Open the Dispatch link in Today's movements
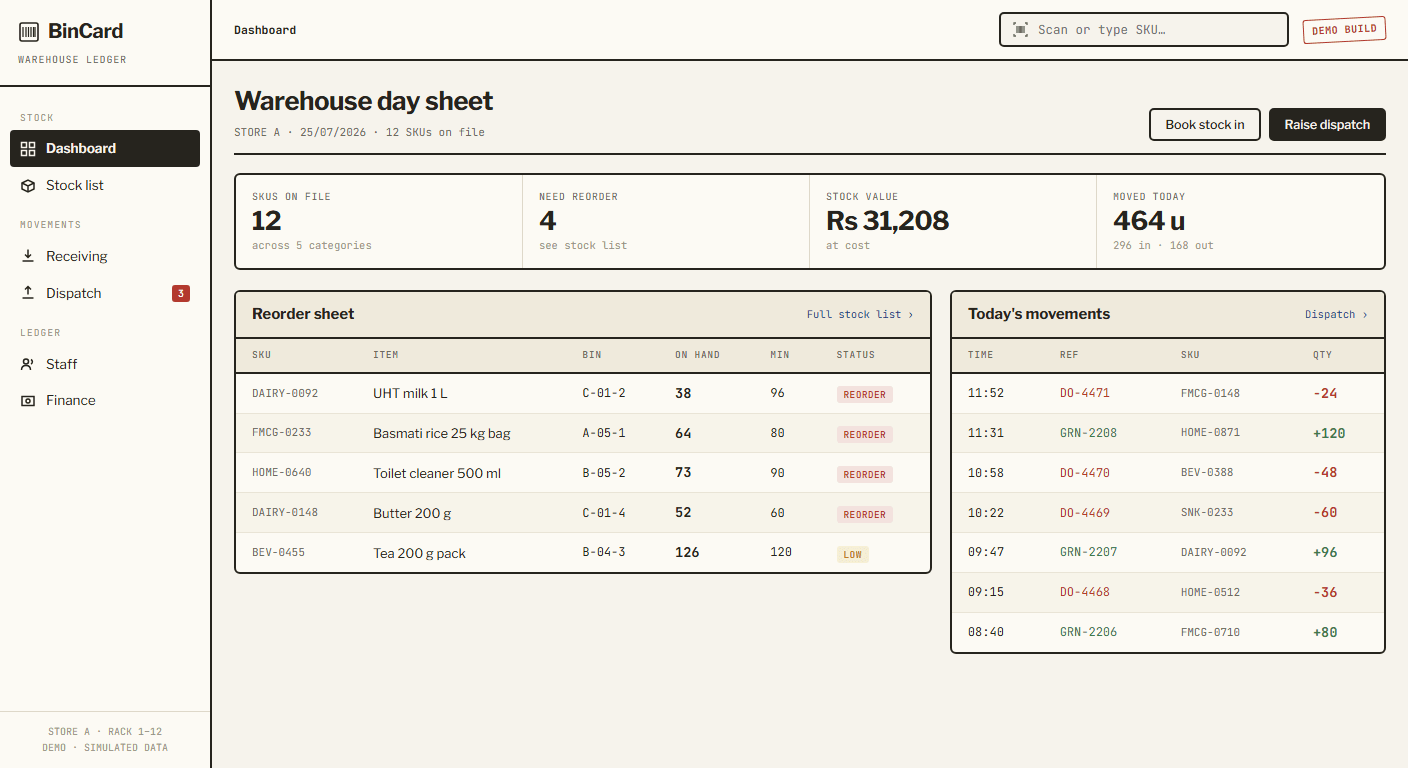 point(1336,314)
